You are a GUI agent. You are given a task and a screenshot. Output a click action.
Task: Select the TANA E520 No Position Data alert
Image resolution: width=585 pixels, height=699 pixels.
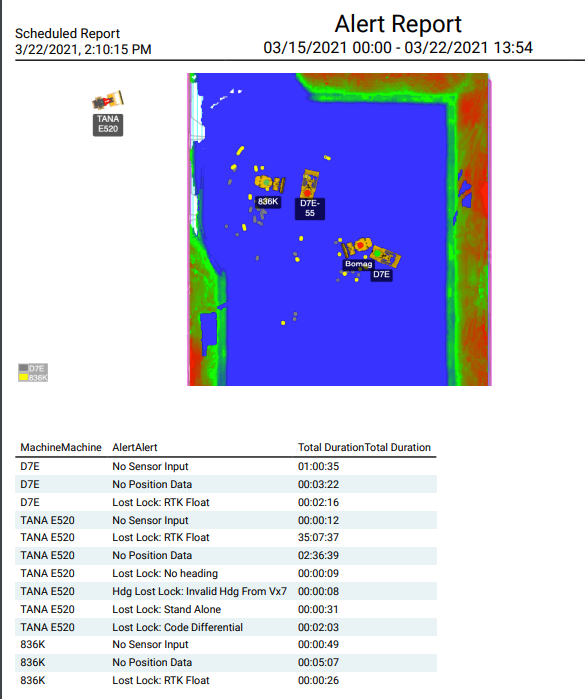pos(152,555)
